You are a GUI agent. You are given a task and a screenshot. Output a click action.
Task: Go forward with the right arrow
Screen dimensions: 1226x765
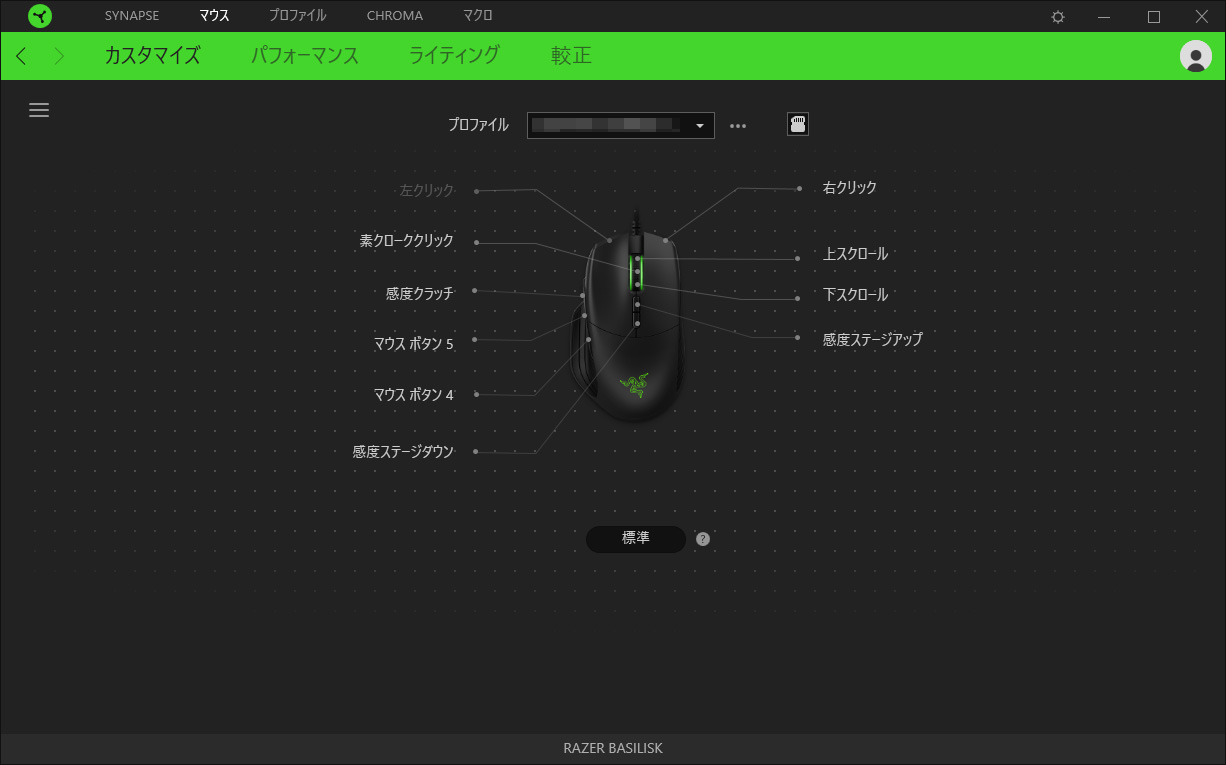[59, 56]
